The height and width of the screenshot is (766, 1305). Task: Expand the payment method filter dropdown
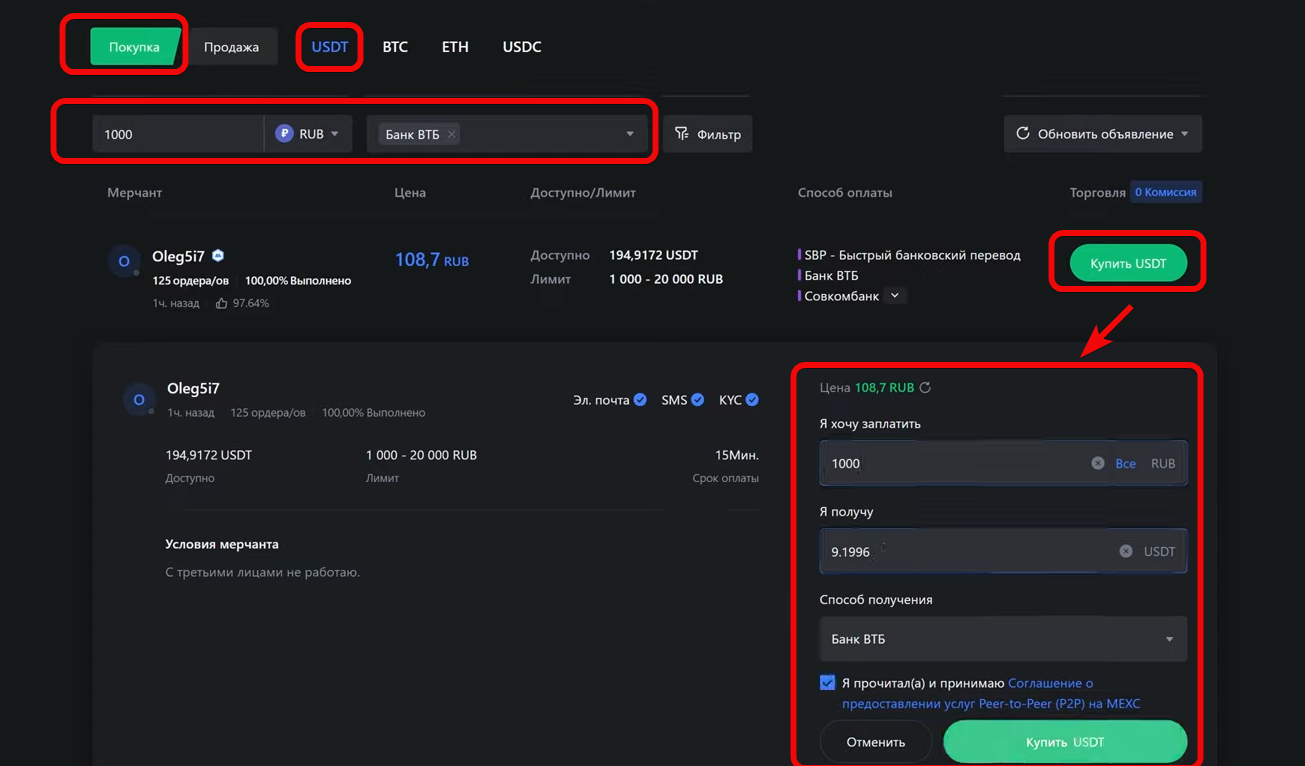(630, 134)
